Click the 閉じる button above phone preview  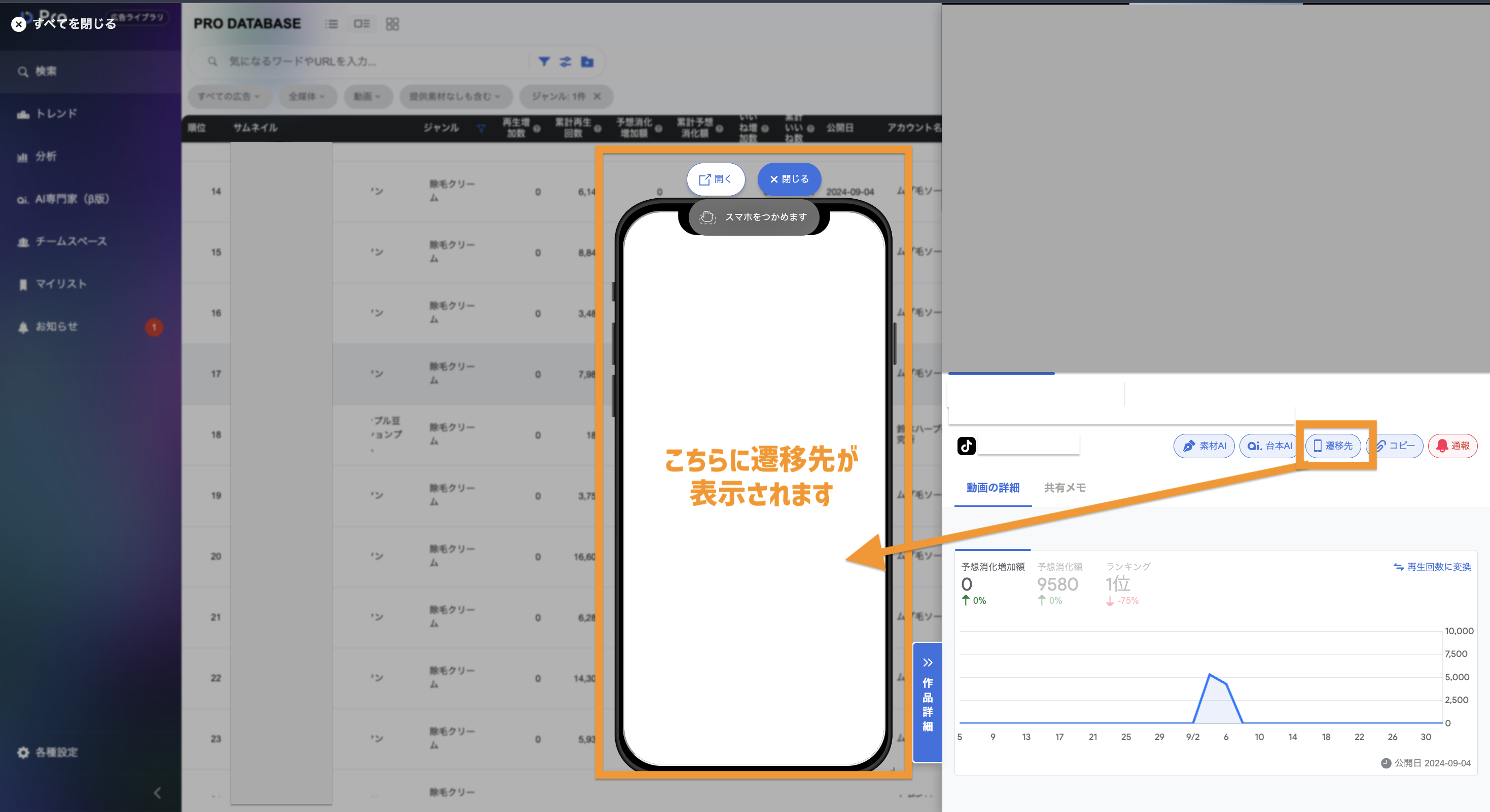tap(789, 179)
